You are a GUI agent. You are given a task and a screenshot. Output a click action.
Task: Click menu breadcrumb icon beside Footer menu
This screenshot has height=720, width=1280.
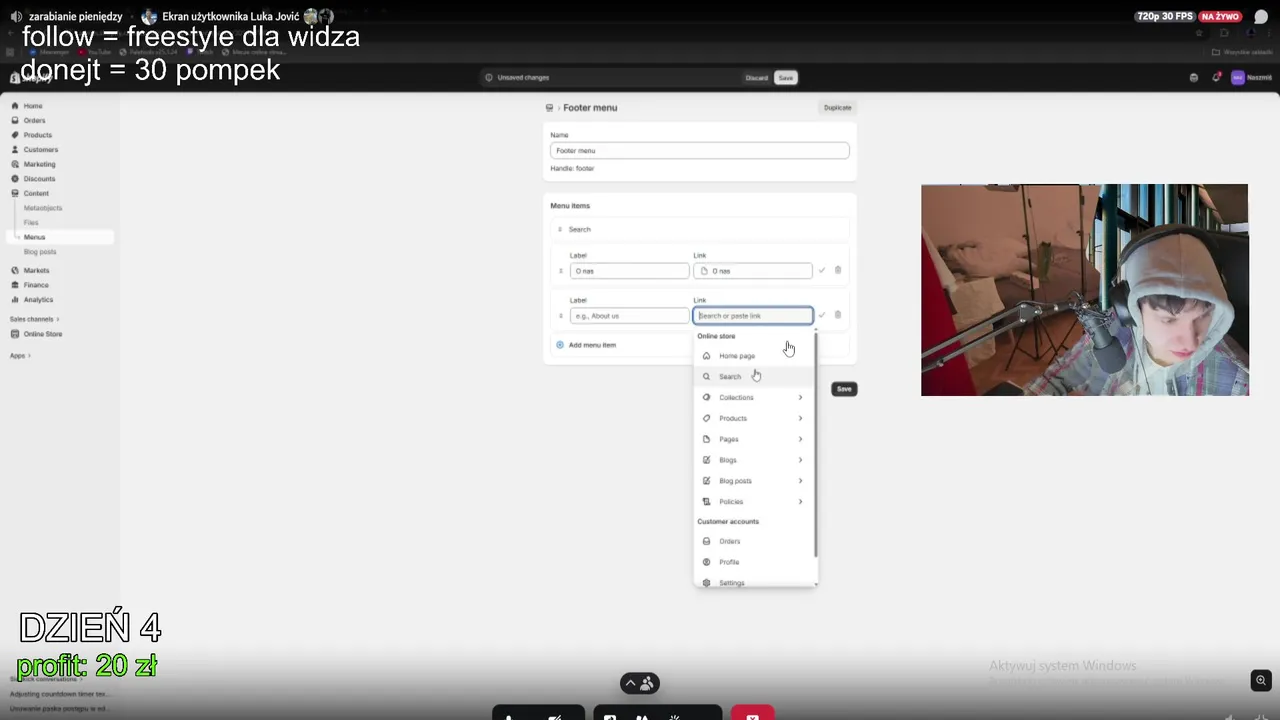click(549, 108)
